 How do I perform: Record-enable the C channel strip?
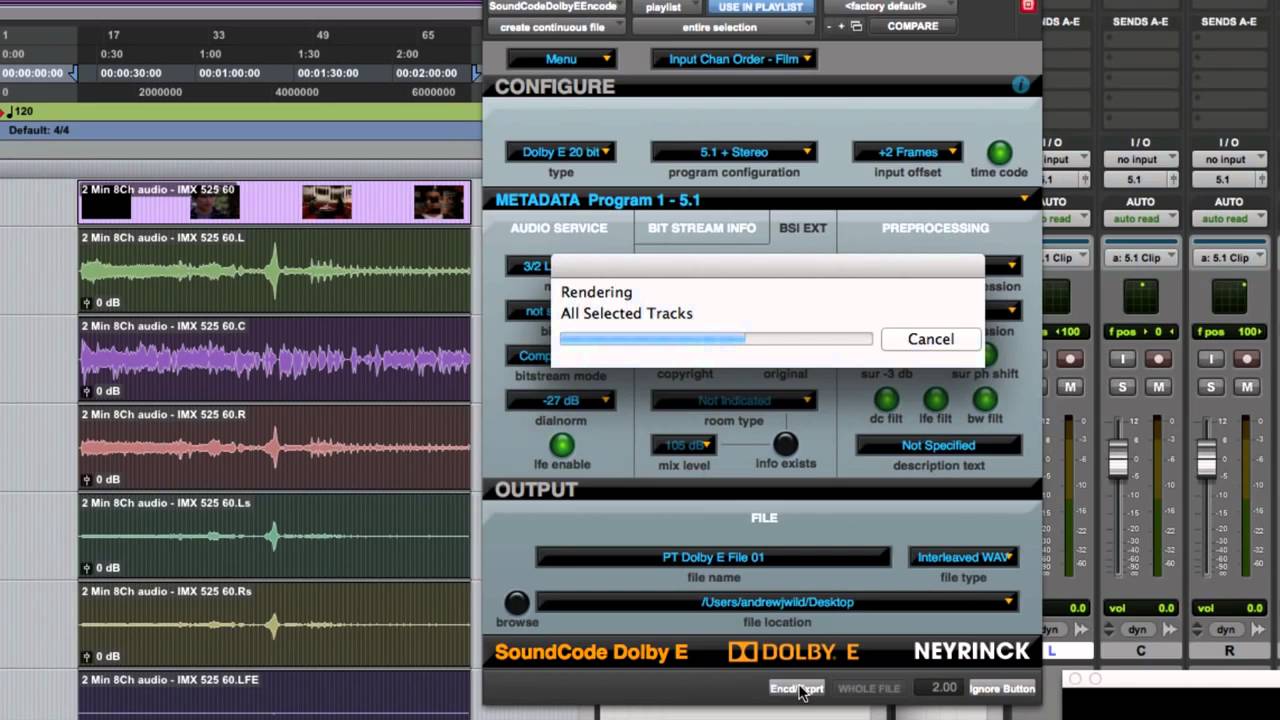[1159, 359]
